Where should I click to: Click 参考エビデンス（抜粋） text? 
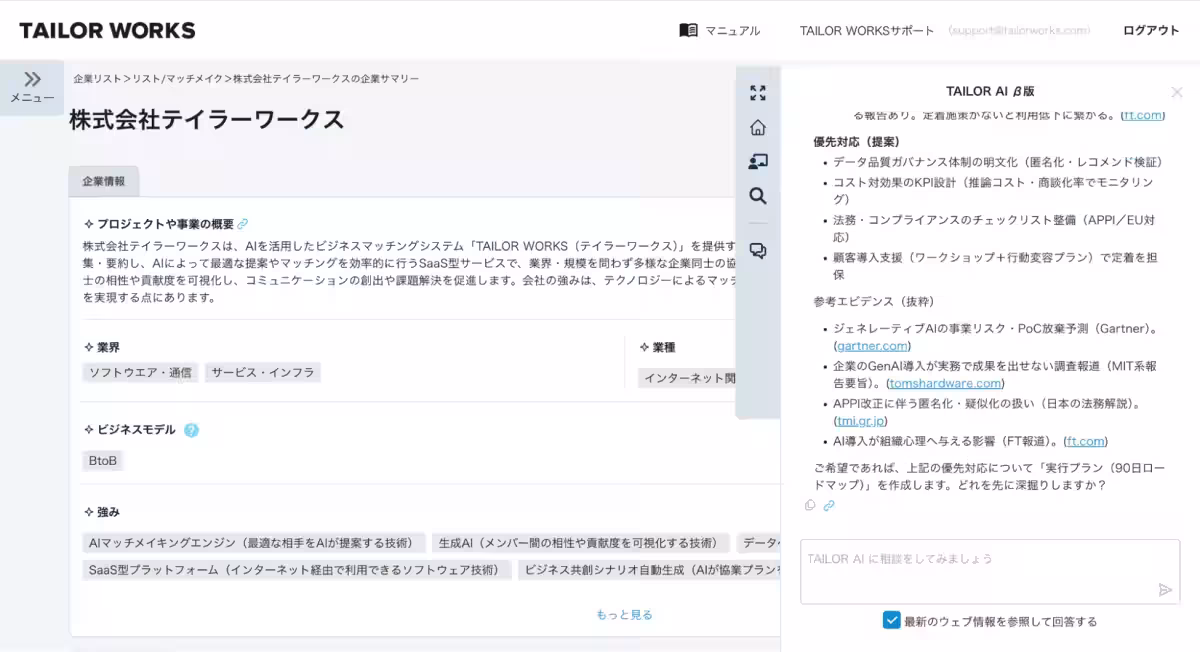pos(874,301)
